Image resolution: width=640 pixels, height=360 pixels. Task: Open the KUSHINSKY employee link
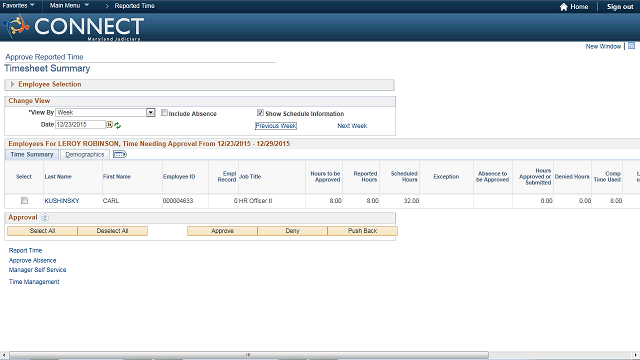pos(62,201)
